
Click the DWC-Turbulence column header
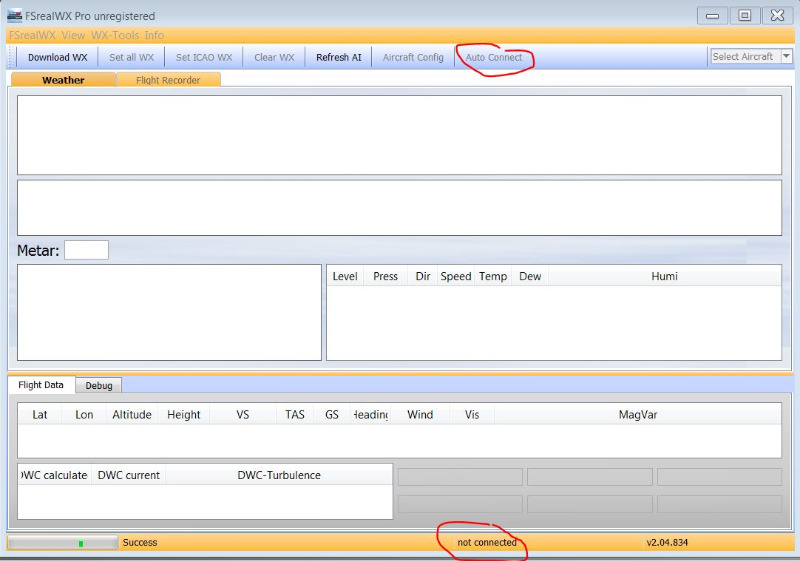[x=279, y=475]
